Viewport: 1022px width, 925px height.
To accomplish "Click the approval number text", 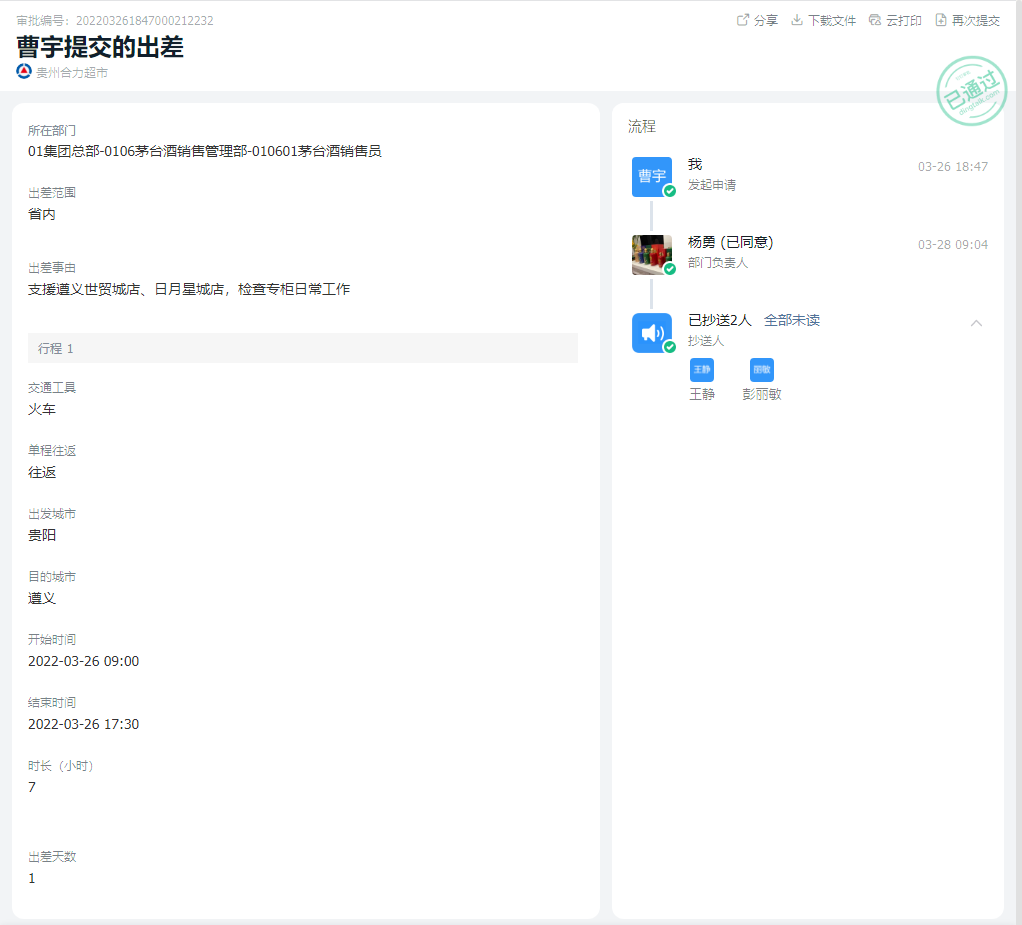I will 115,21.
